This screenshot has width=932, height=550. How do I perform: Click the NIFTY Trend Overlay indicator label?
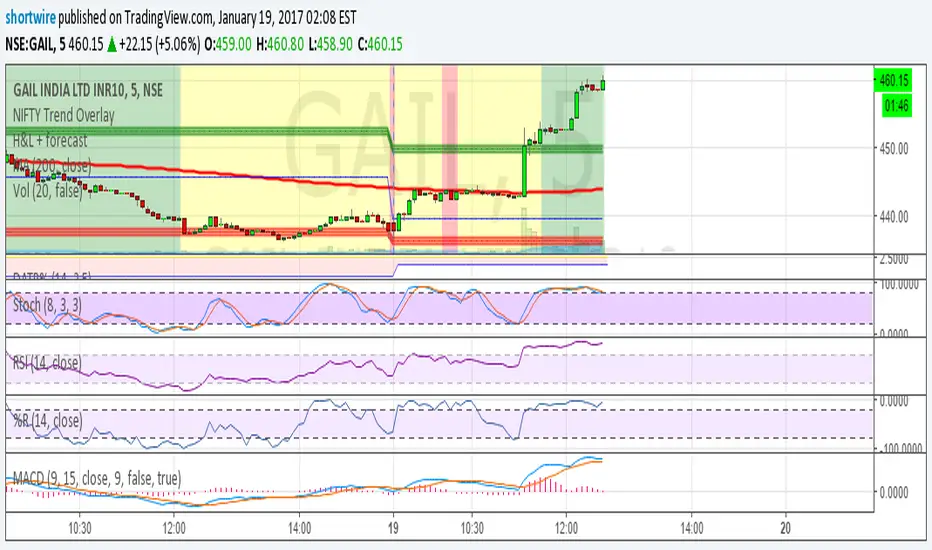[64, 115]
